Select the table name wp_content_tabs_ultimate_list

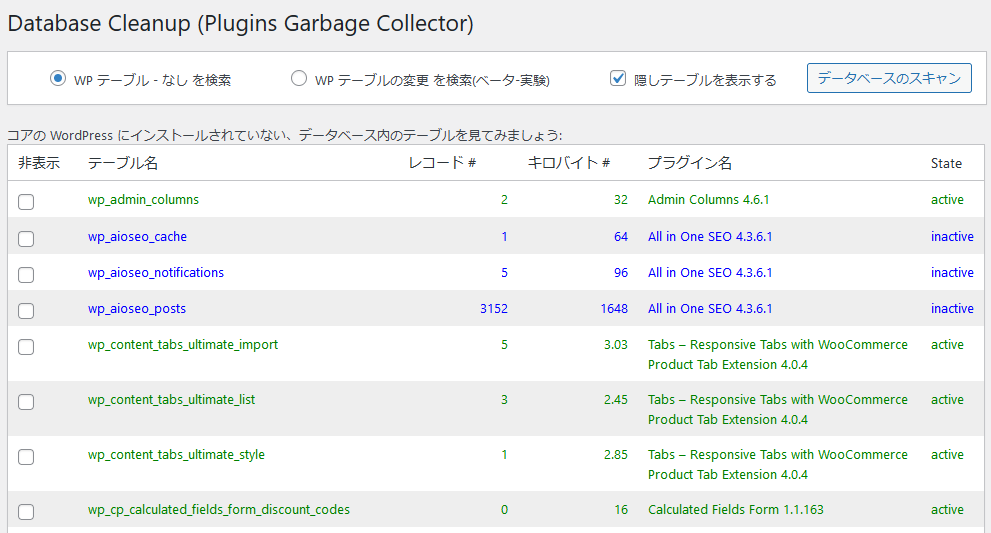(171, 400)
